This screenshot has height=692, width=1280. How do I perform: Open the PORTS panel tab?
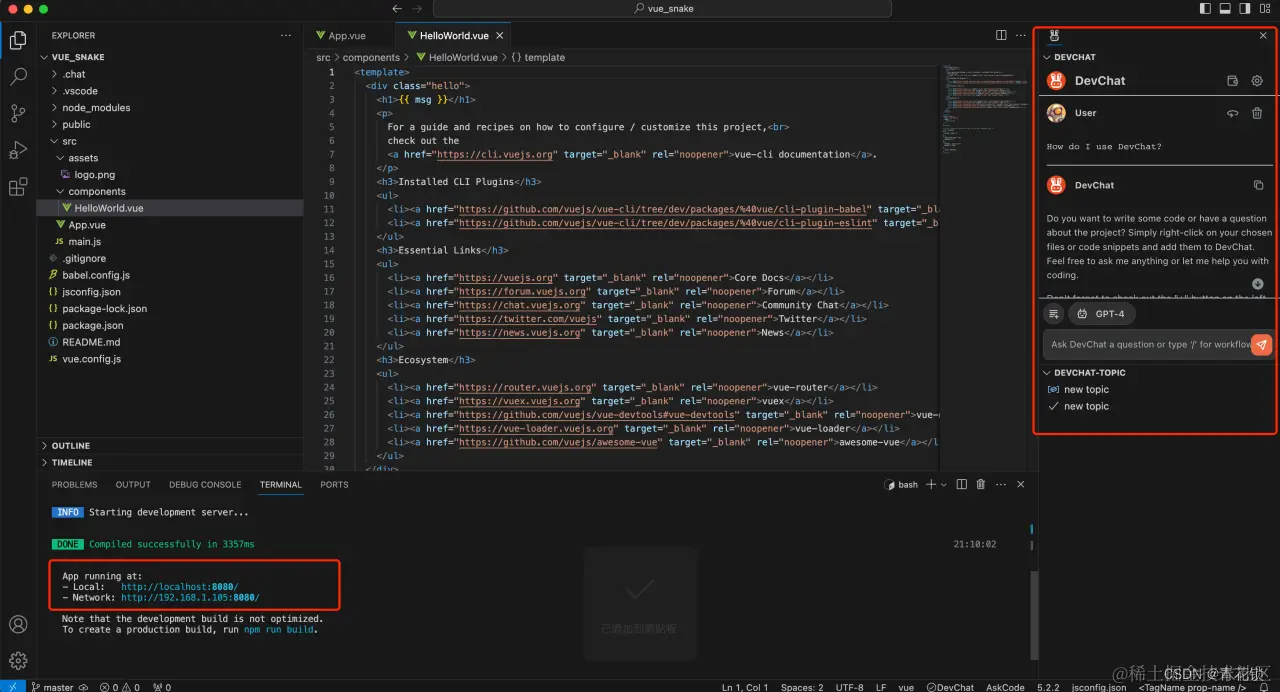(334, 484)
